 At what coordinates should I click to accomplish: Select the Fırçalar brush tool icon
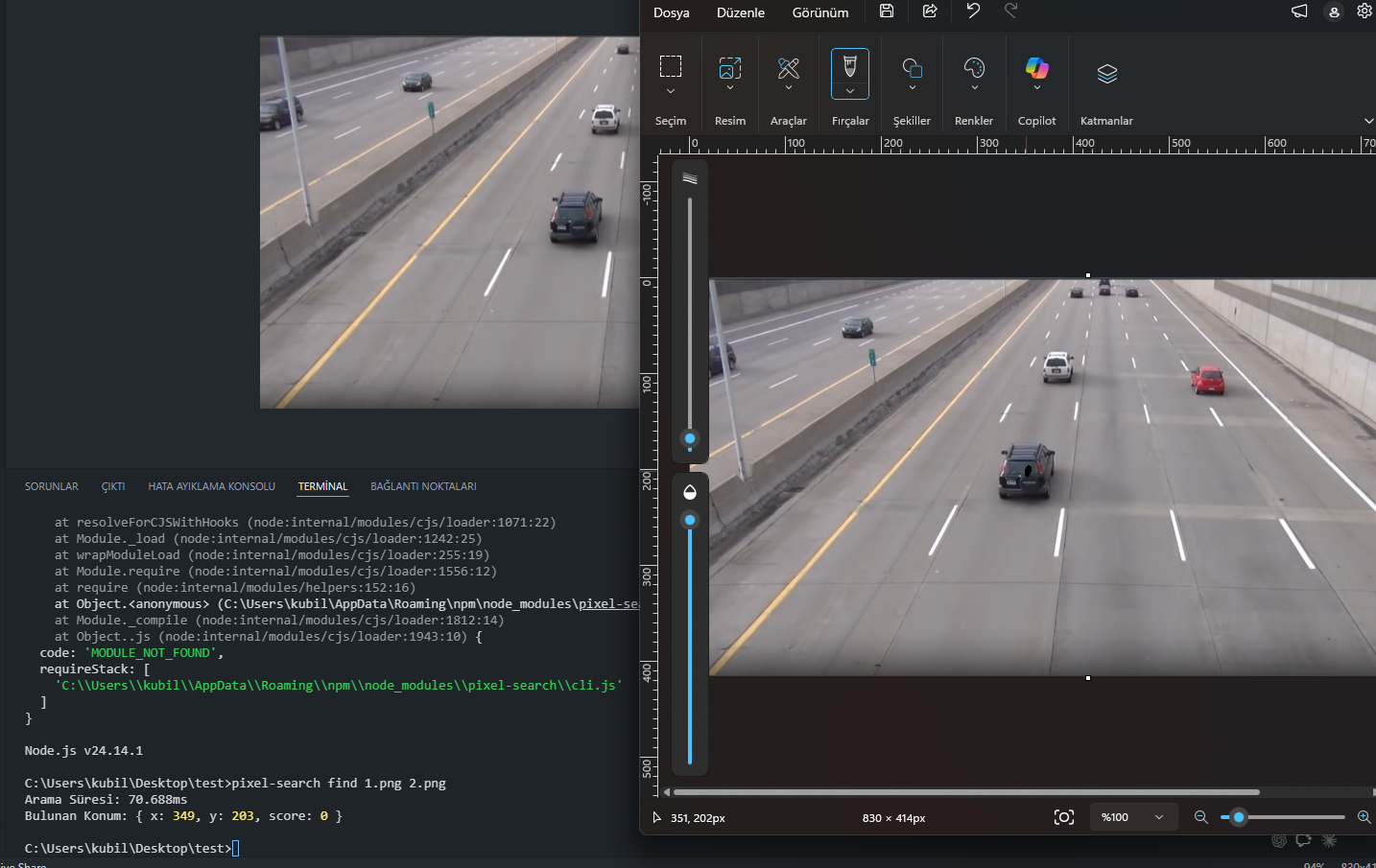pyautogui.click(x=850, y=65)
